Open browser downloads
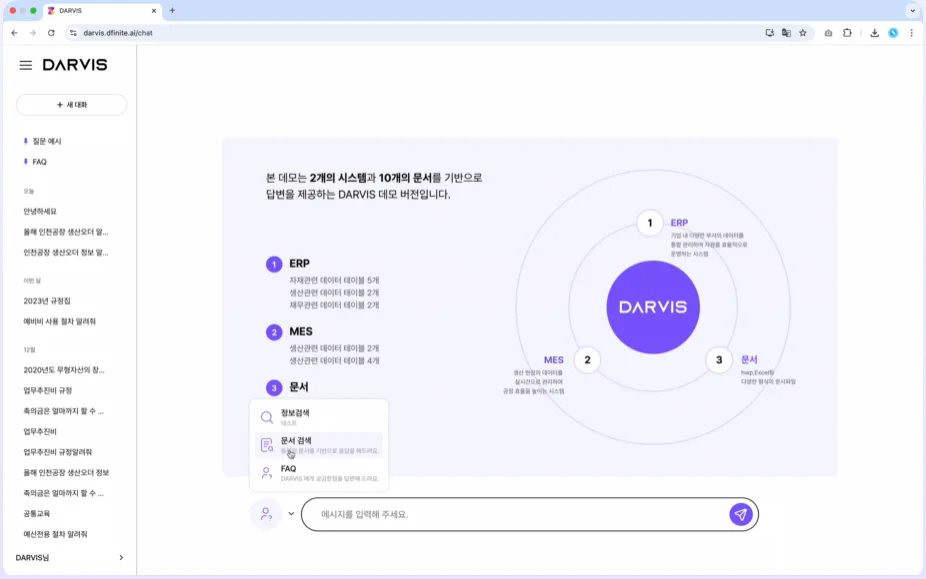Image resolution: width=926 pixels, height=579 pixels. click(x=874, y=33)
